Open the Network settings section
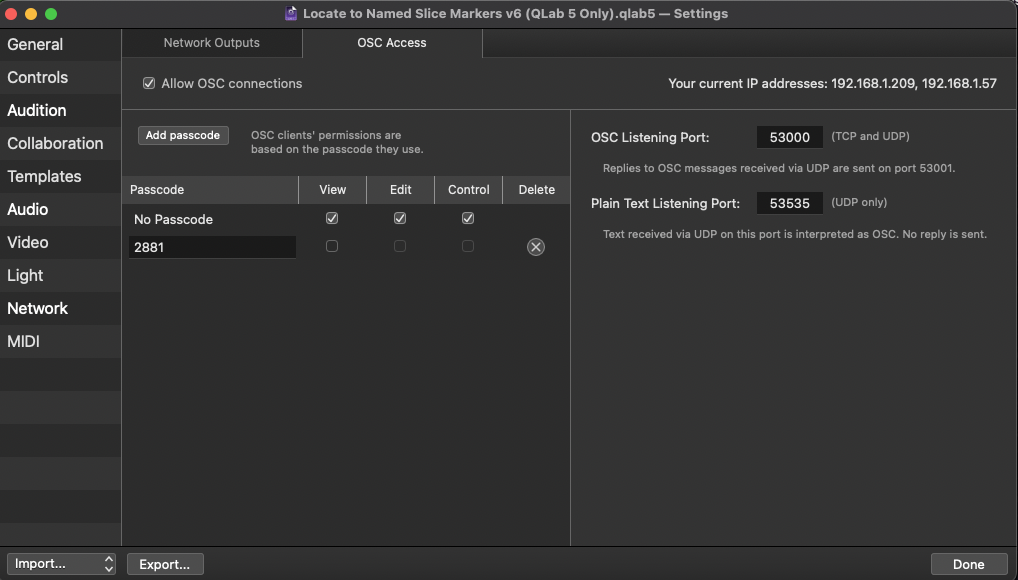Viewport: 1018px width, 580px height. (x=38, y=308)
